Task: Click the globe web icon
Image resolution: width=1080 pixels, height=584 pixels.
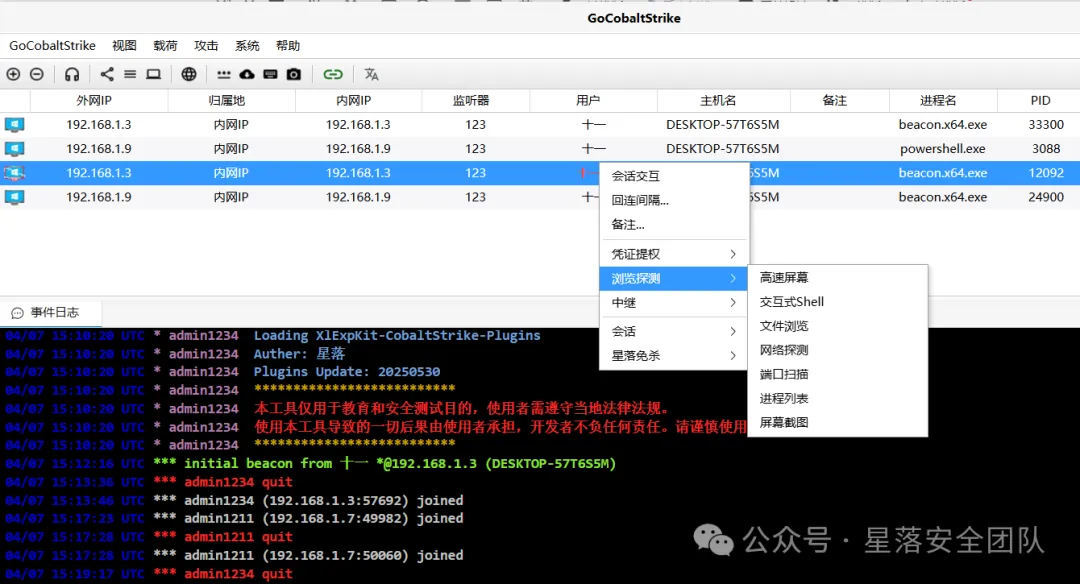Action: [189, 74]
